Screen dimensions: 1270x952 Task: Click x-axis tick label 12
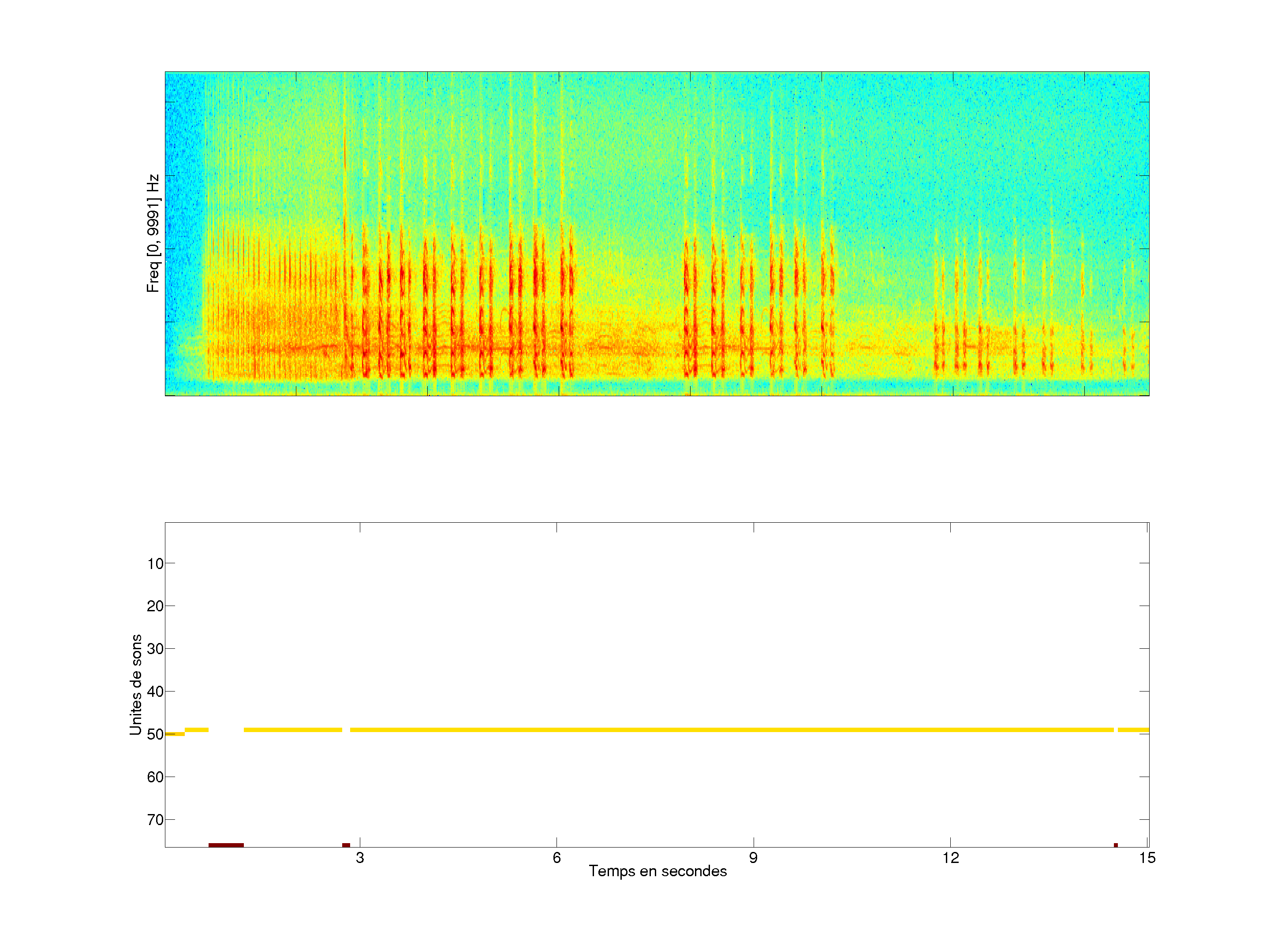[950, 858]
